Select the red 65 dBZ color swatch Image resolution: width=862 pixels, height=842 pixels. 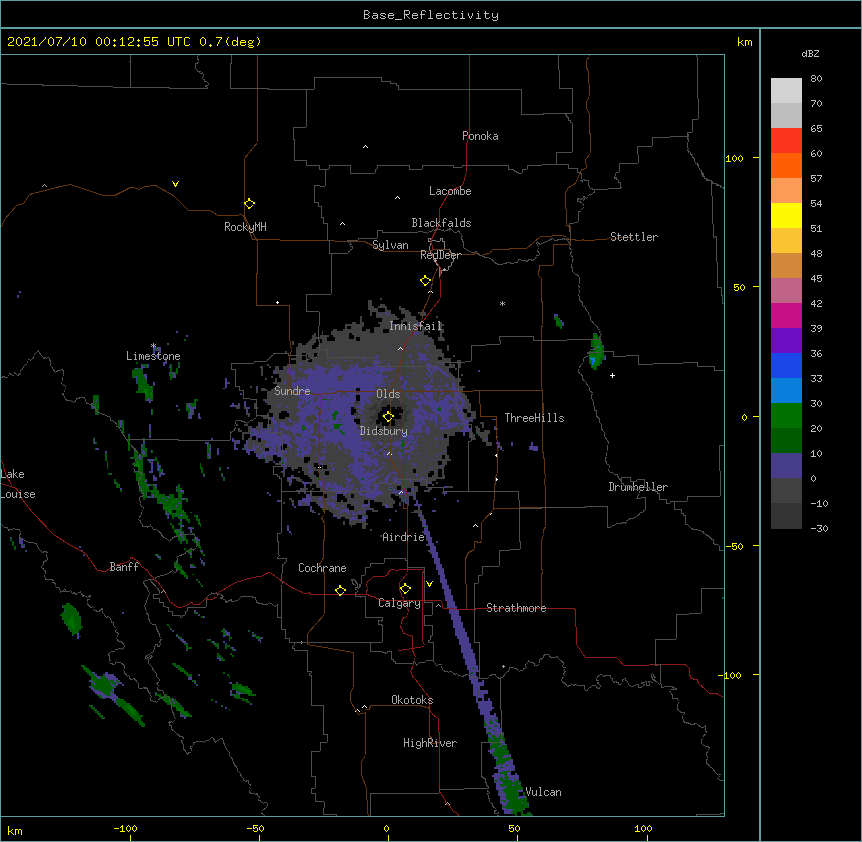(x=786, y=140)
